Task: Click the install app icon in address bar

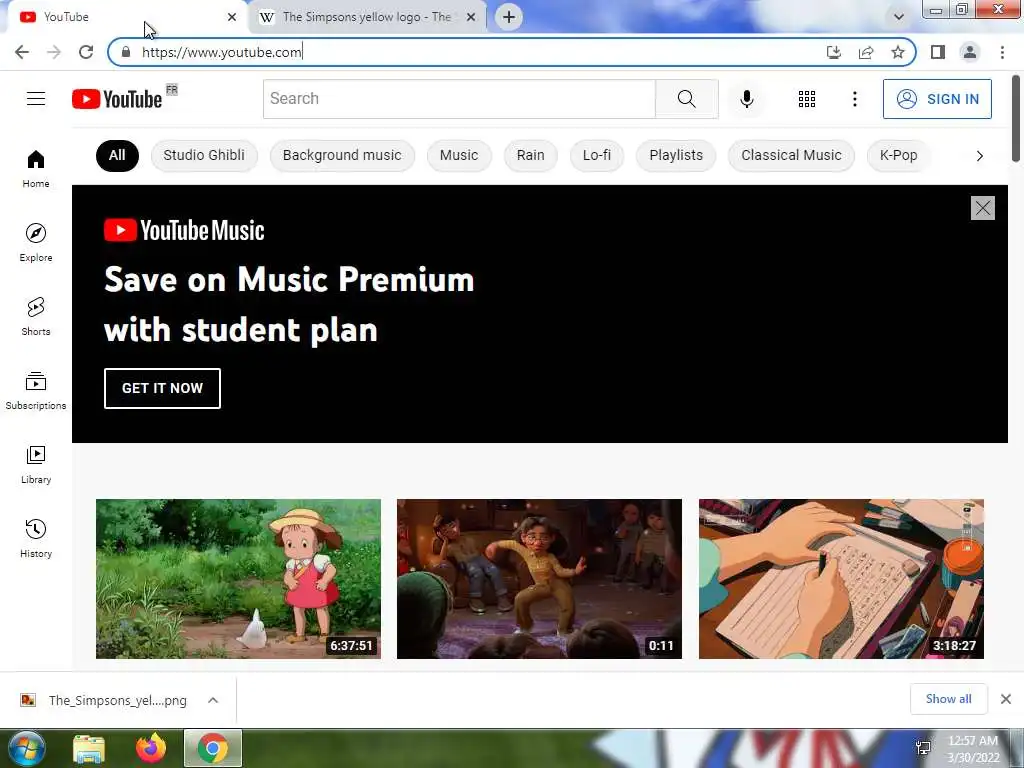Action: [x=833, y=52]
